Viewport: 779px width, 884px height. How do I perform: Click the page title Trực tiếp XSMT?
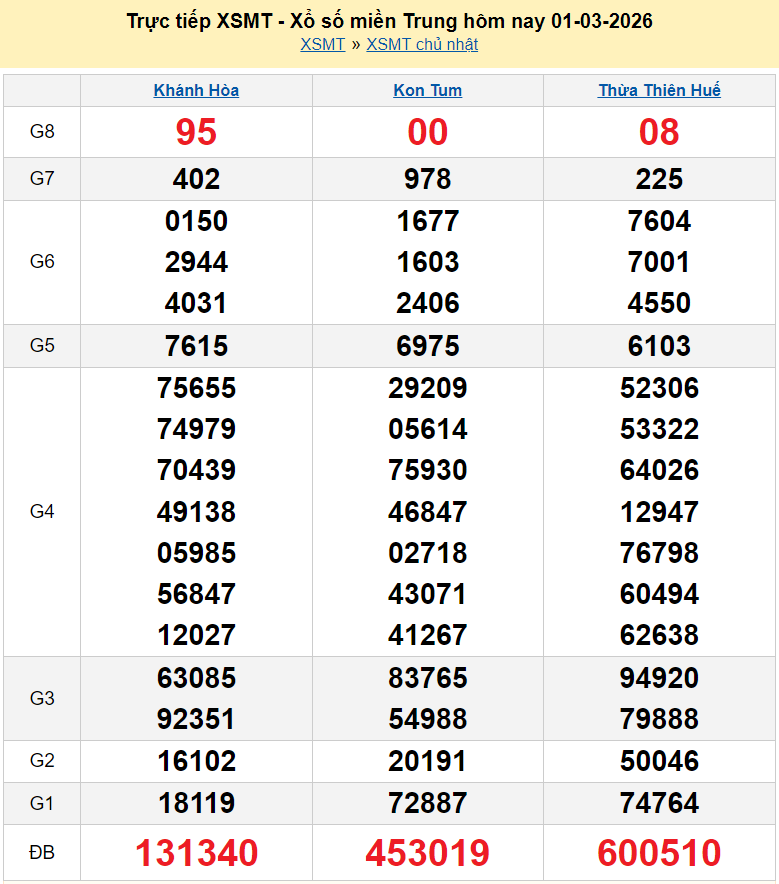click(x=389, y=21)
